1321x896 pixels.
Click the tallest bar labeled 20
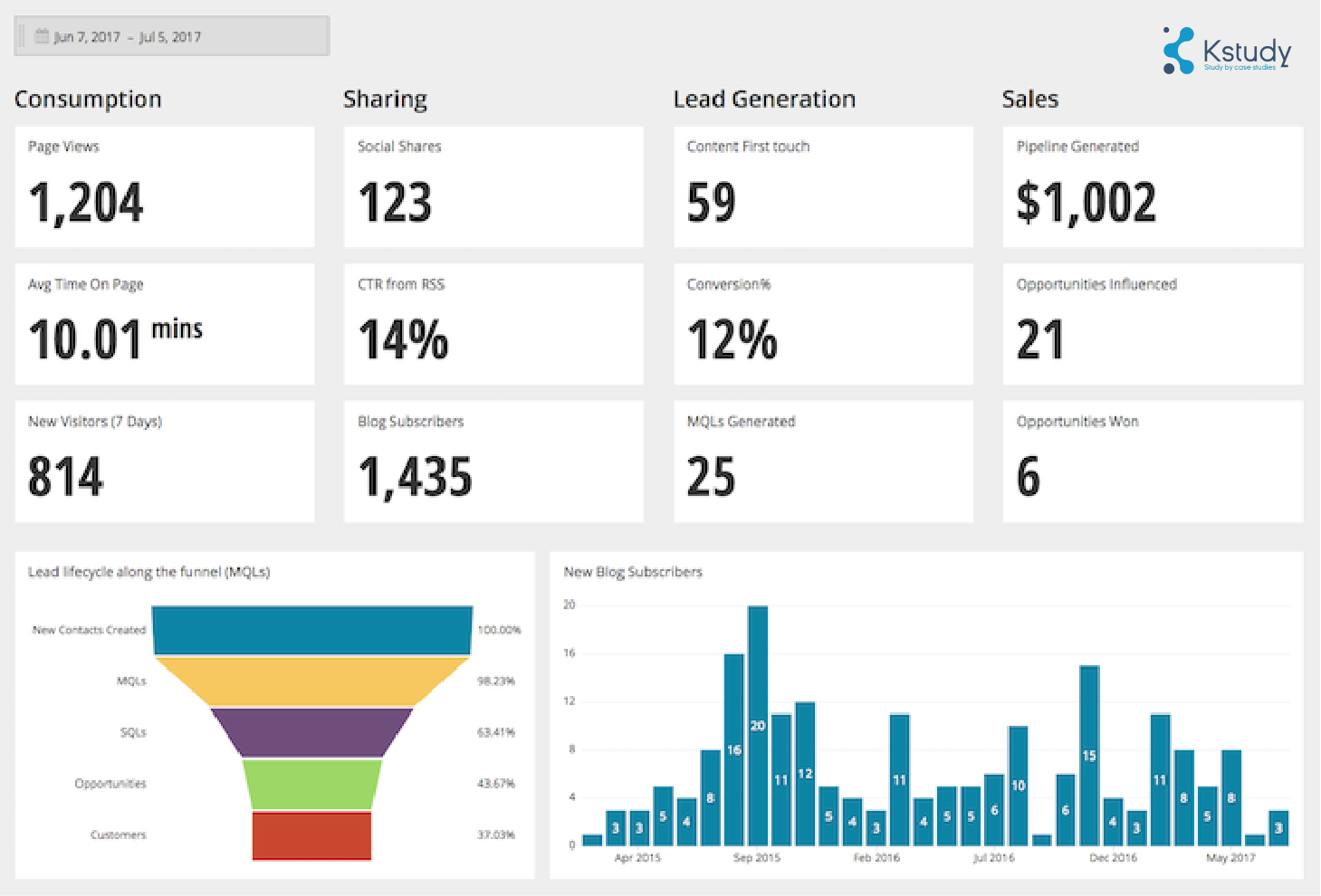coord(758,724)
